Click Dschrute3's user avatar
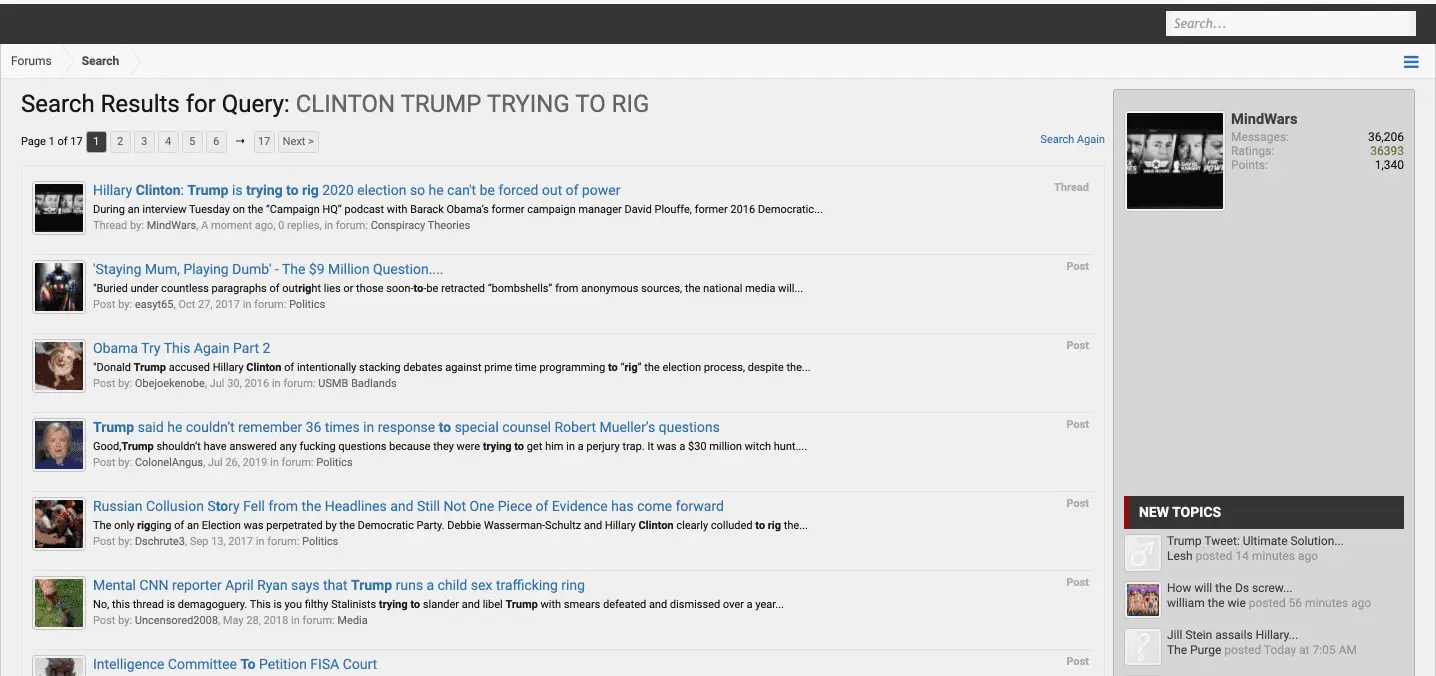This screenshot has height=676, width=1436. (x=59, y=524)
